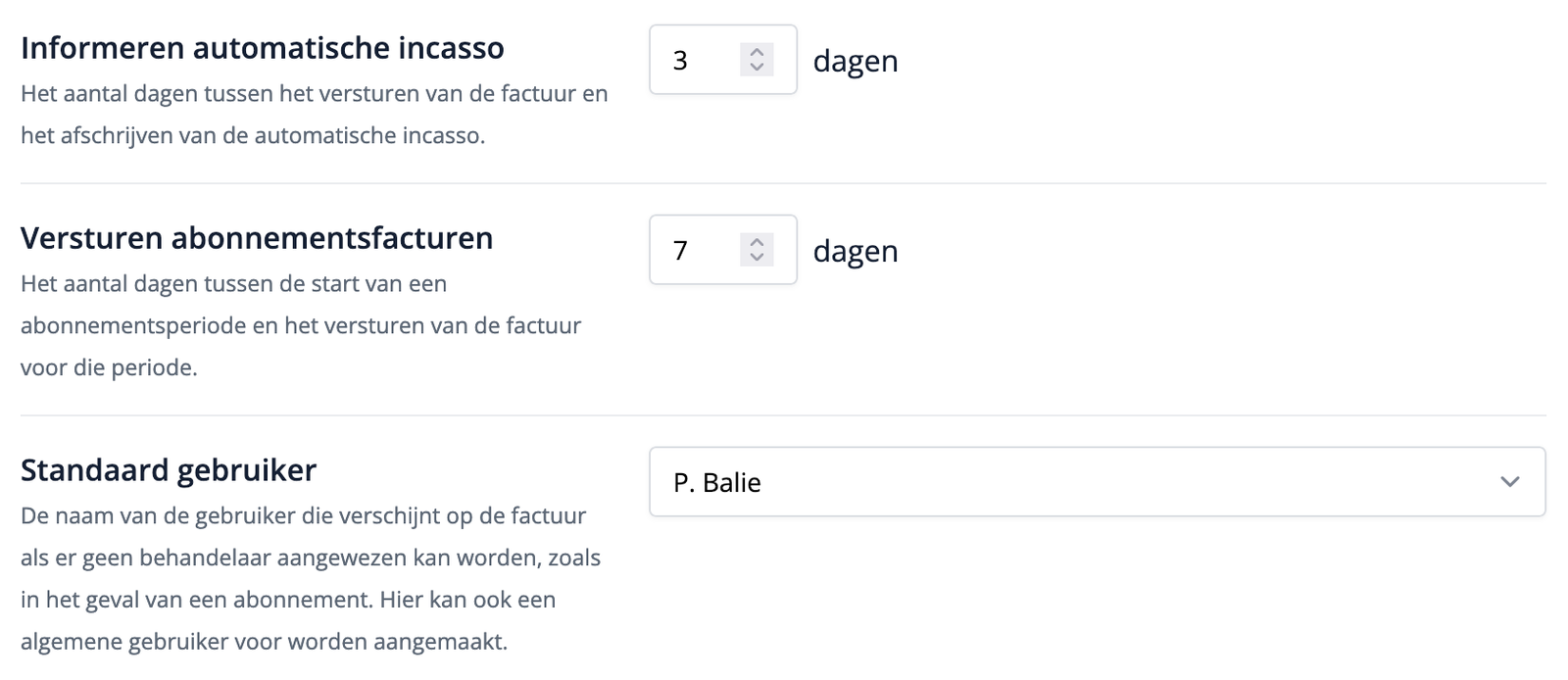Click inside the P. Balie text area
The height and width of the screenshot is (680, 1568).
716,481
